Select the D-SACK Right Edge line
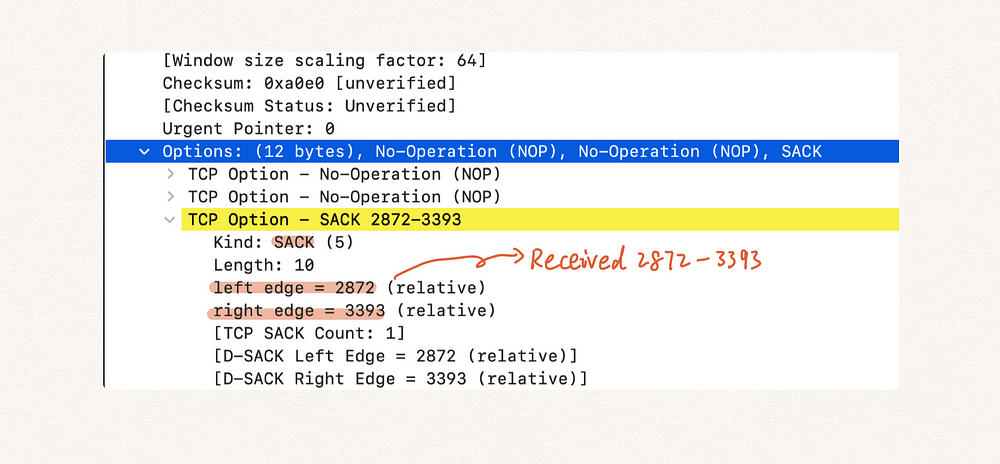The width and height of the screenshot is (1000, 464). pos(400,379)
